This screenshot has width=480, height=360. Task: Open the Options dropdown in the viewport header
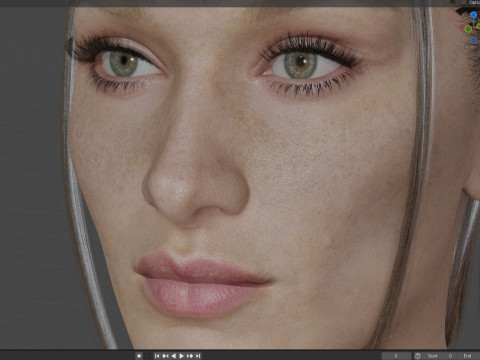474,3
